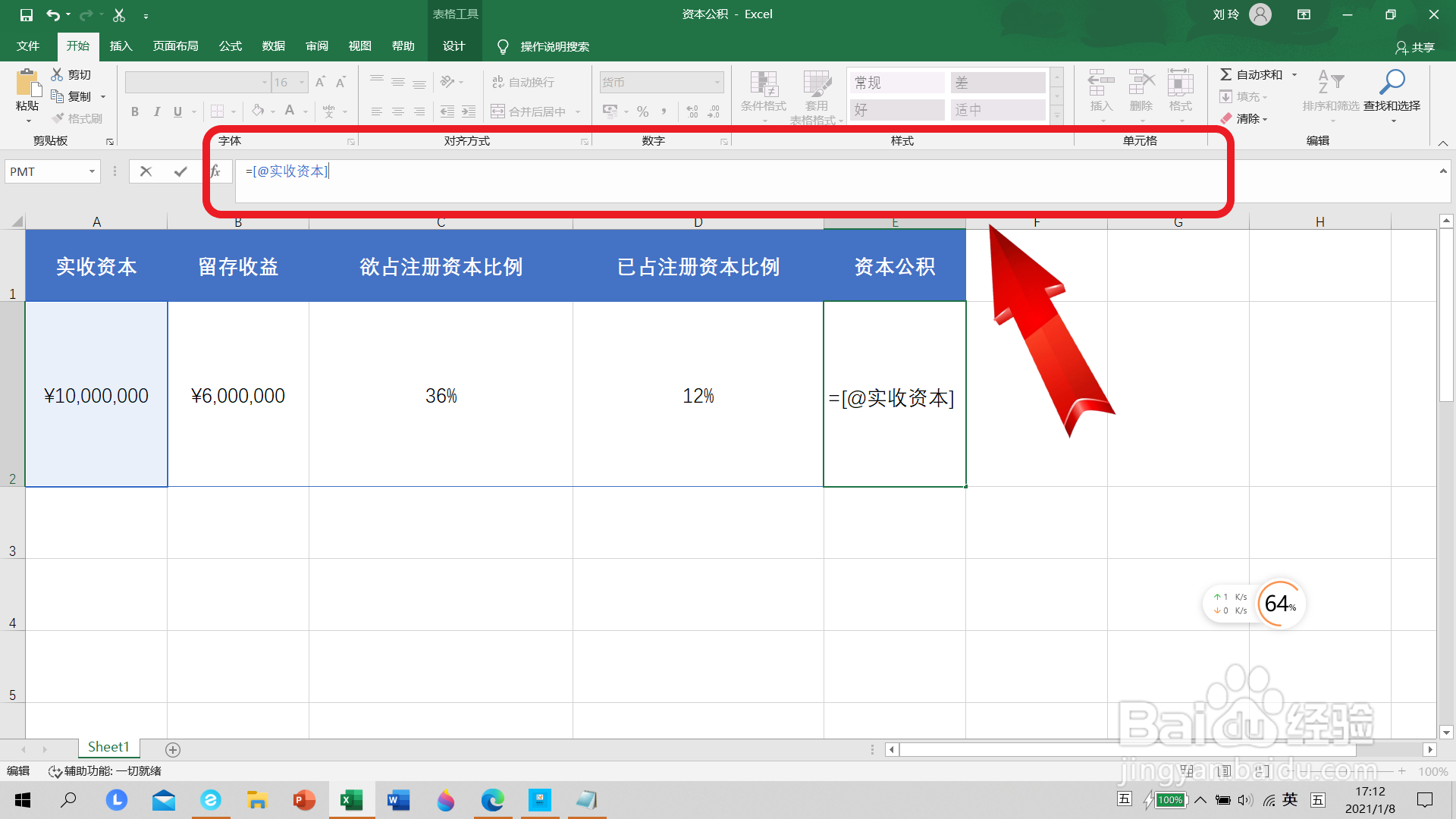
Task: Click the decrease decimal icon
Action: 714,111
